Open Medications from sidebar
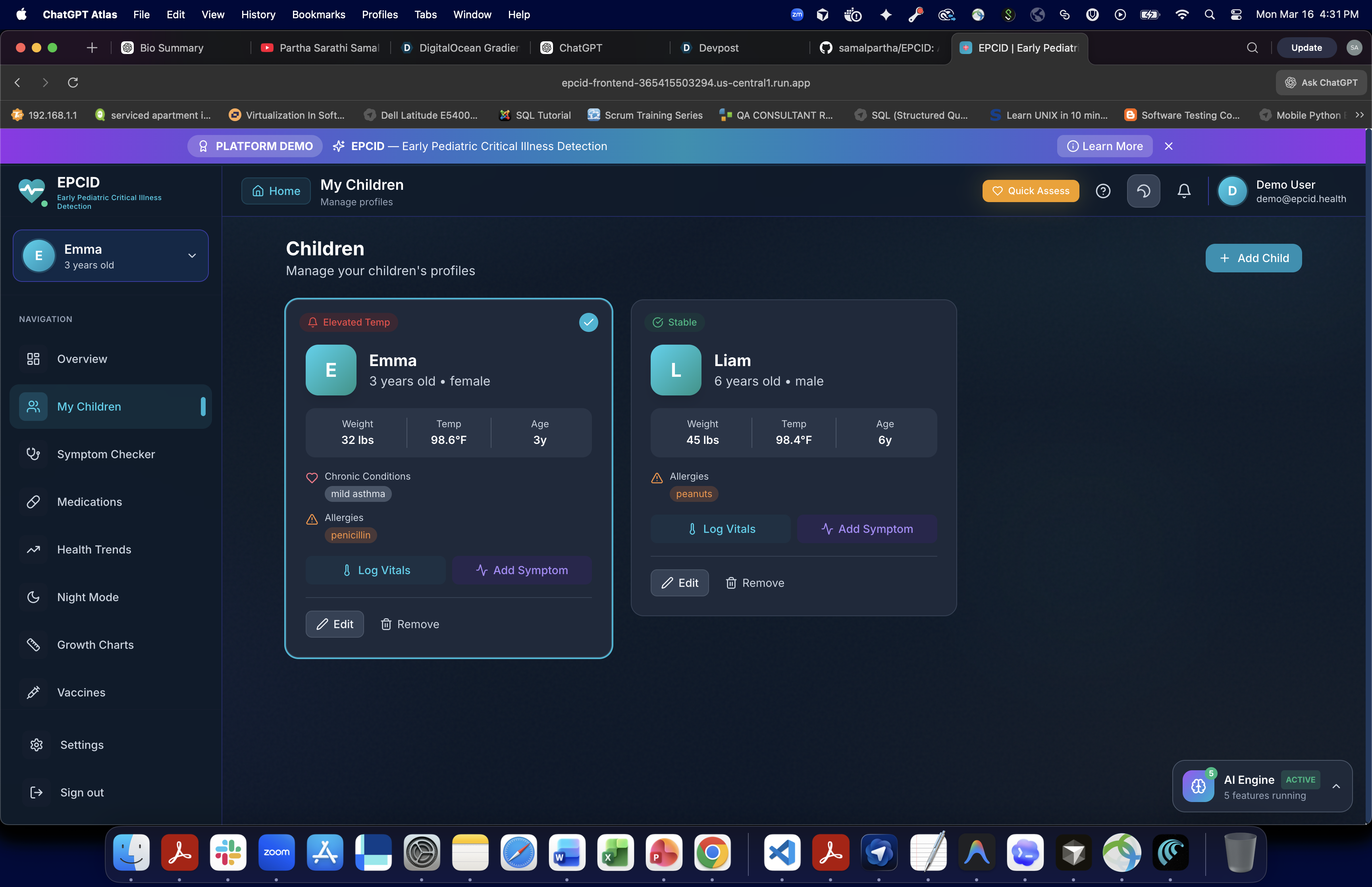The height and width of the screenshot is (887, 1372). pyautogui.click(x=89, y=502)
